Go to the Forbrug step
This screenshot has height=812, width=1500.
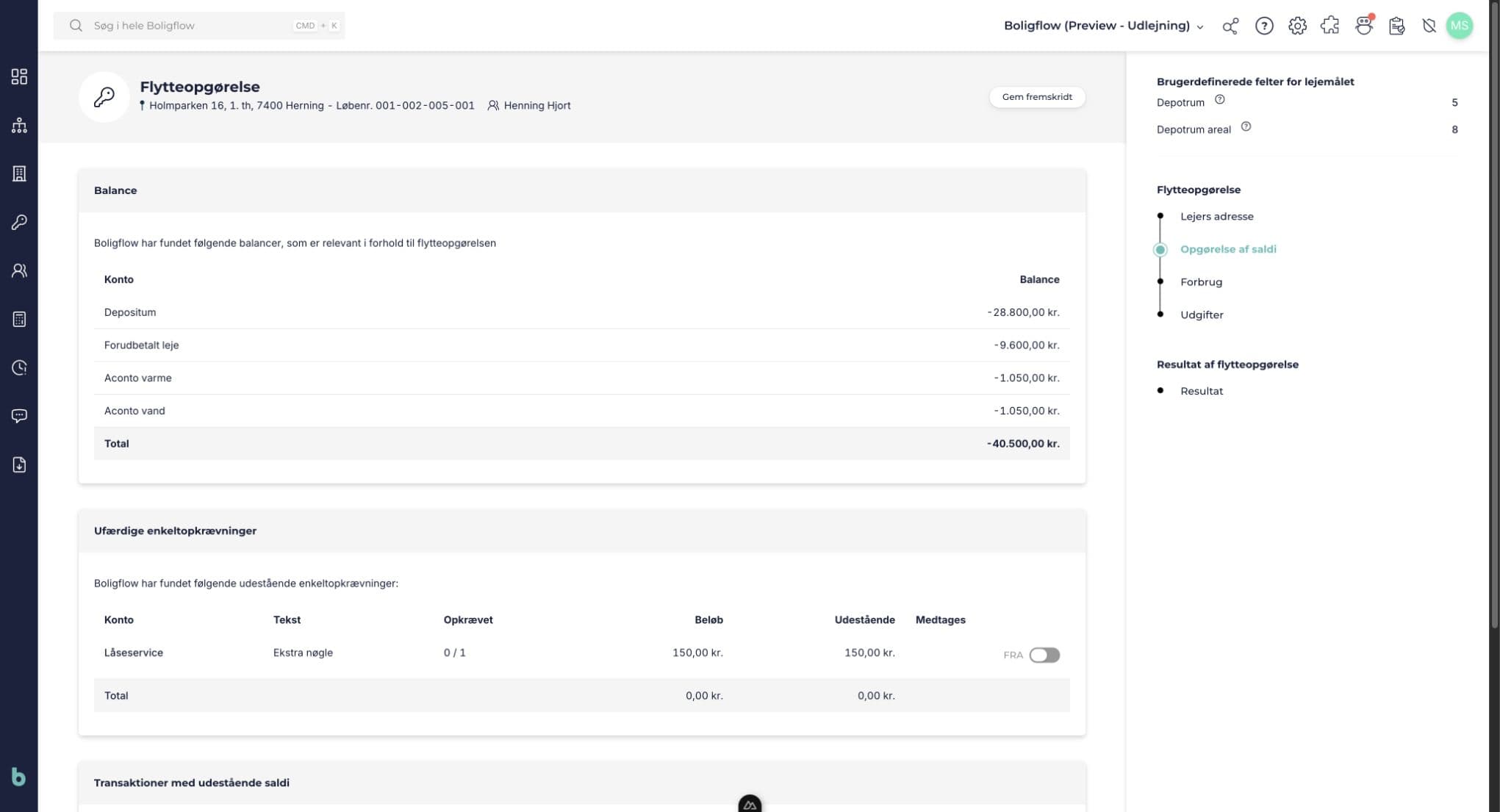pyautogui.click(x=1201, y=282)
